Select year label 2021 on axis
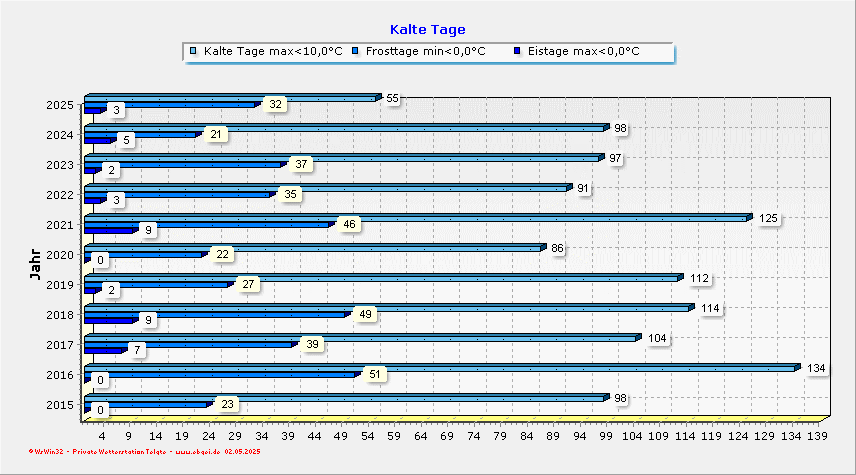856x475 pixels. (60, 225)
